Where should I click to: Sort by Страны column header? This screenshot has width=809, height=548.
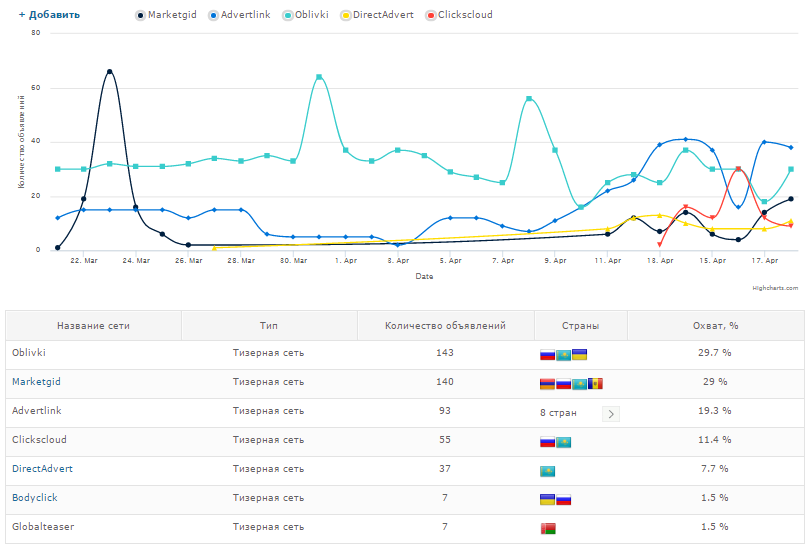click(580, 326)
